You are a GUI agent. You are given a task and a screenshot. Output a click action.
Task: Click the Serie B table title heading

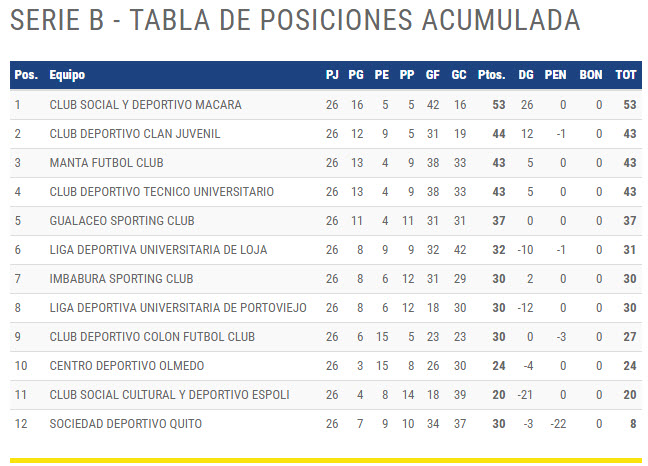coord(295,20)
